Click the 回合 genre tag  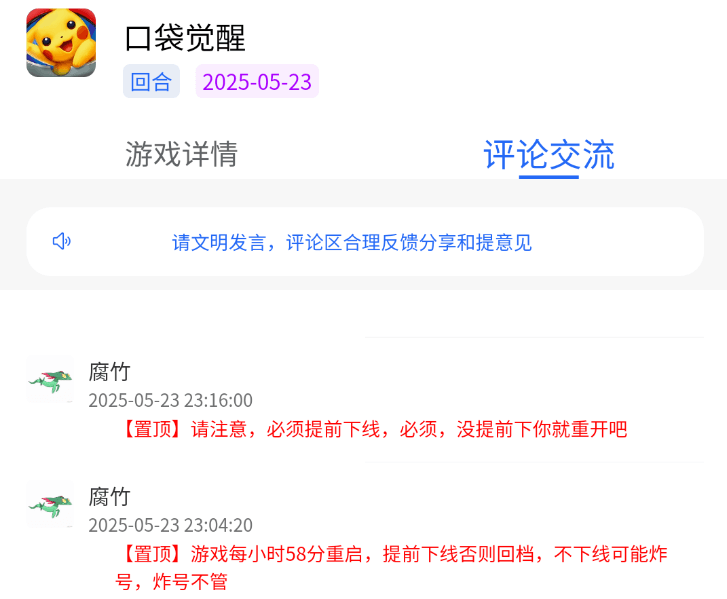tap(151, 82)
